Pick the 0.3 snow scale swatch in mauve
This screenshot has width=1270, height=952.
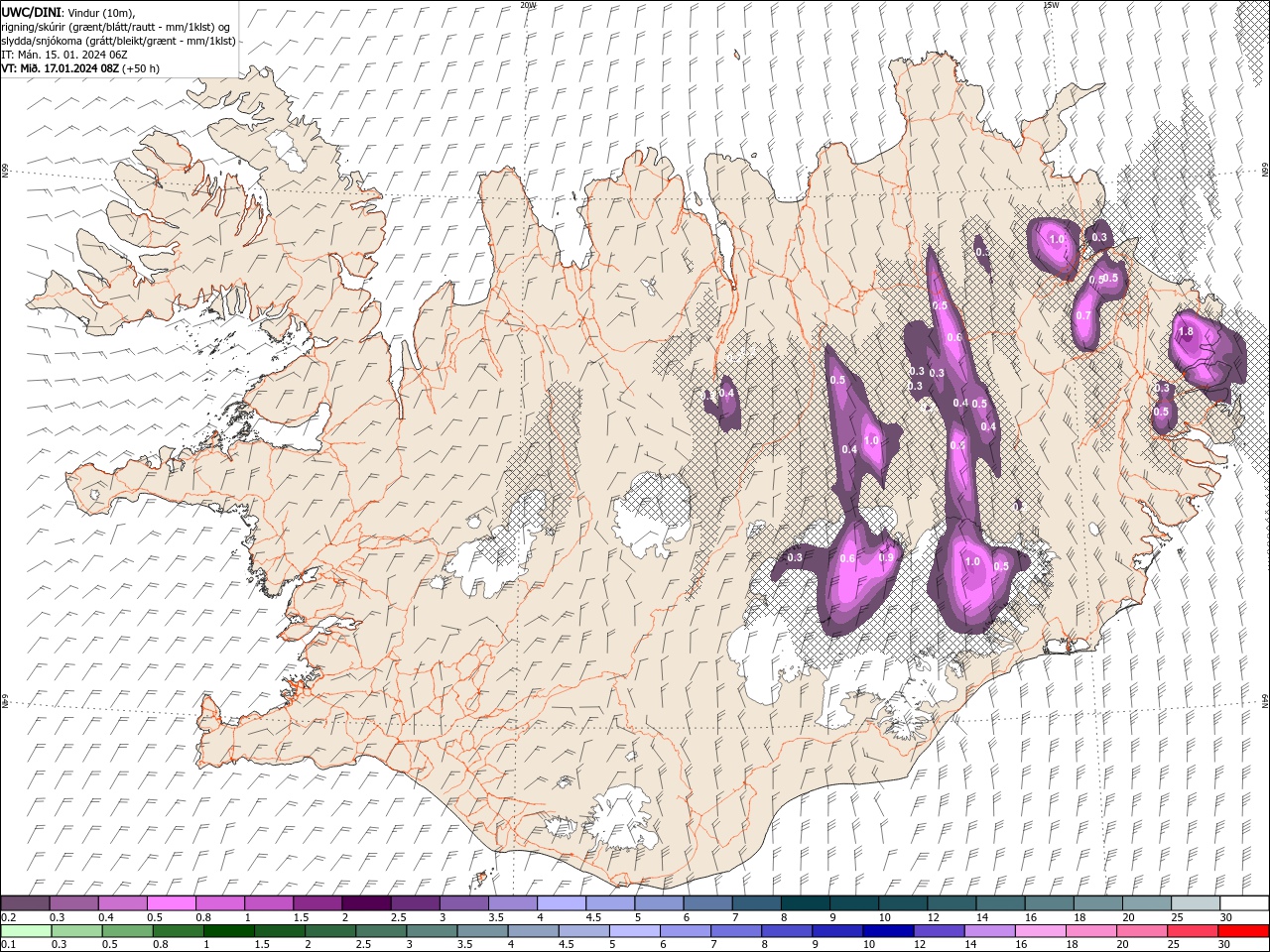coord(73,903)
